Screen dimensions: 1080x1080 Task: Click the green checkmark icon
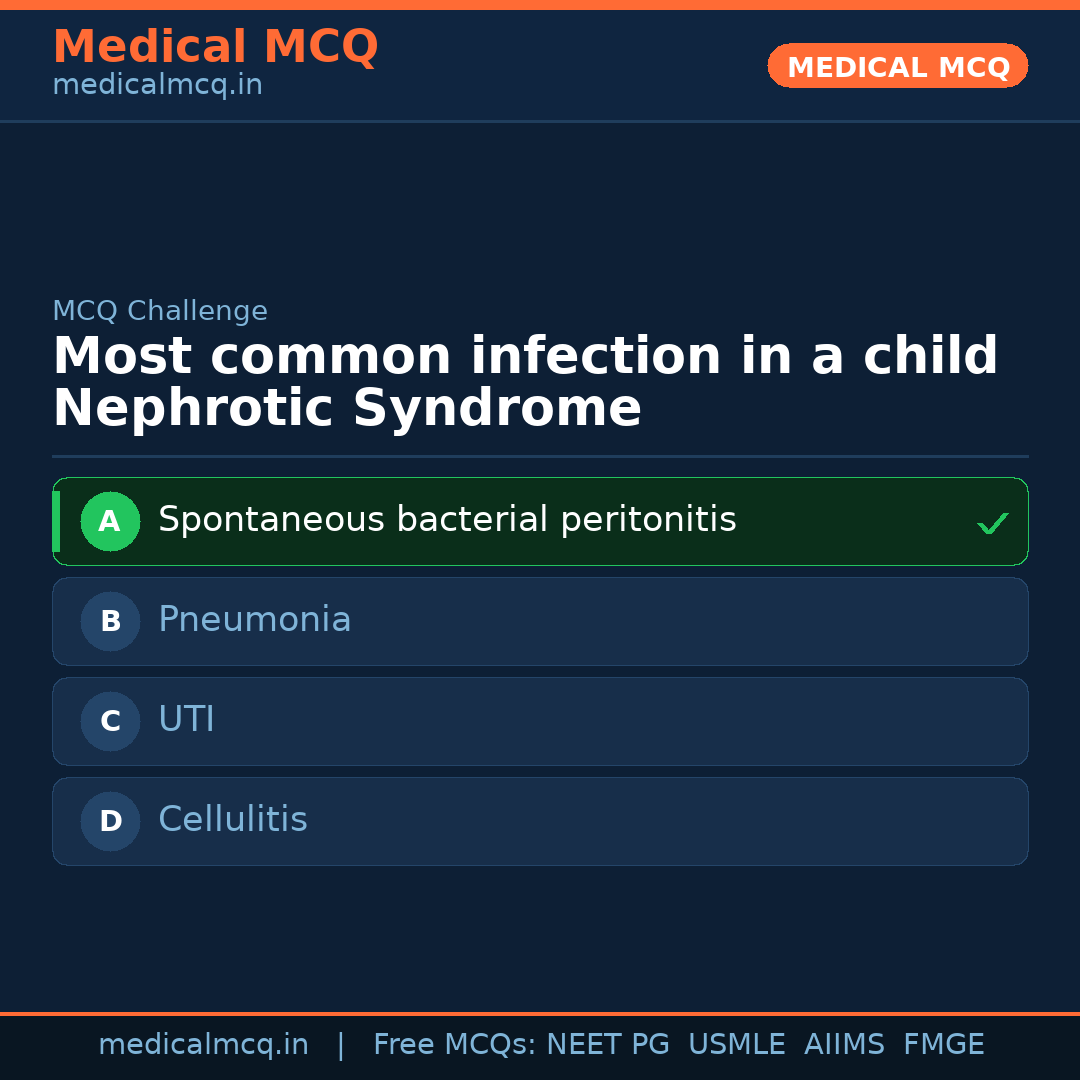pyautogui.click(x=992, y=523)
